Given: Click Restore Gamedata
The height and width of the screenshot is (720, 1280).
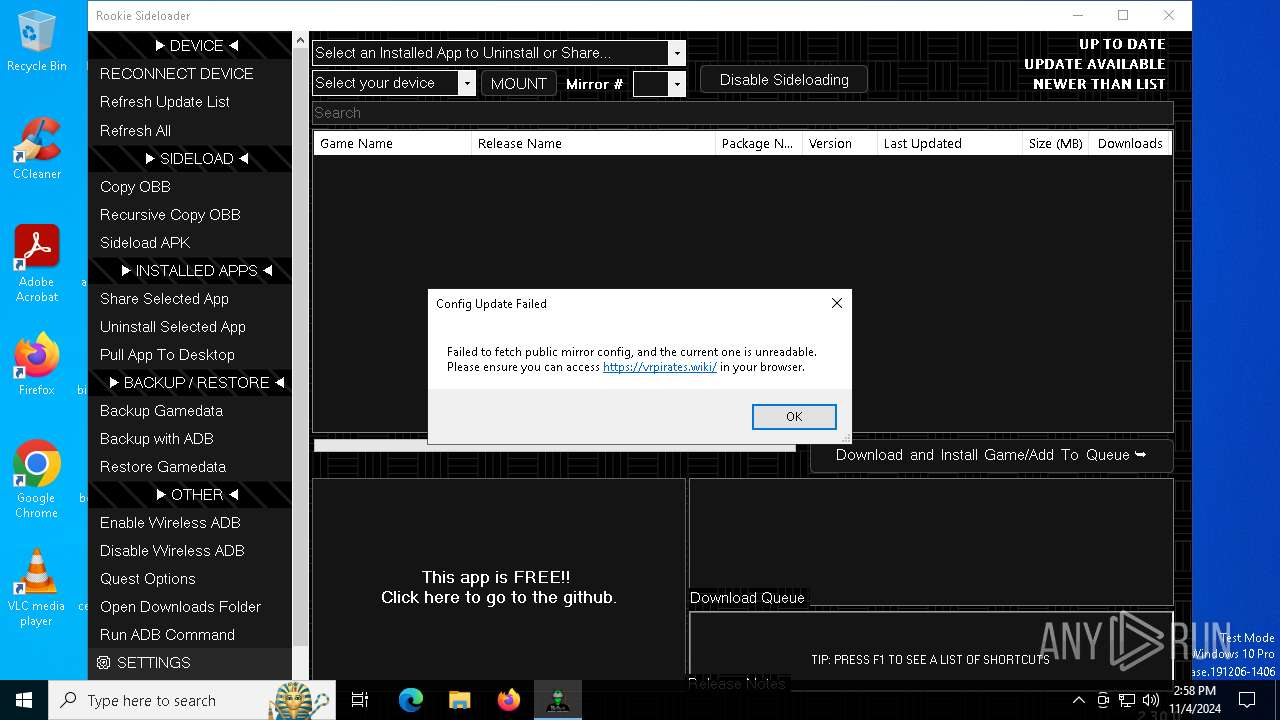Looking at the screenshot, I should (x=190, y=467).
